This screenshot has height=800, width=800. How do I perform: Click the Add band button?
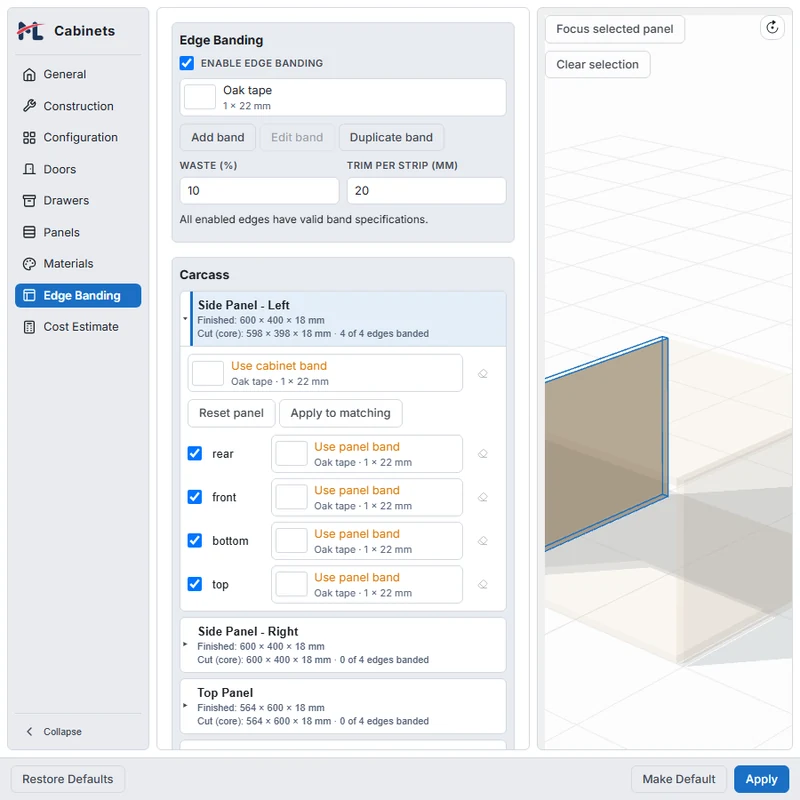[x=218, y=138]
